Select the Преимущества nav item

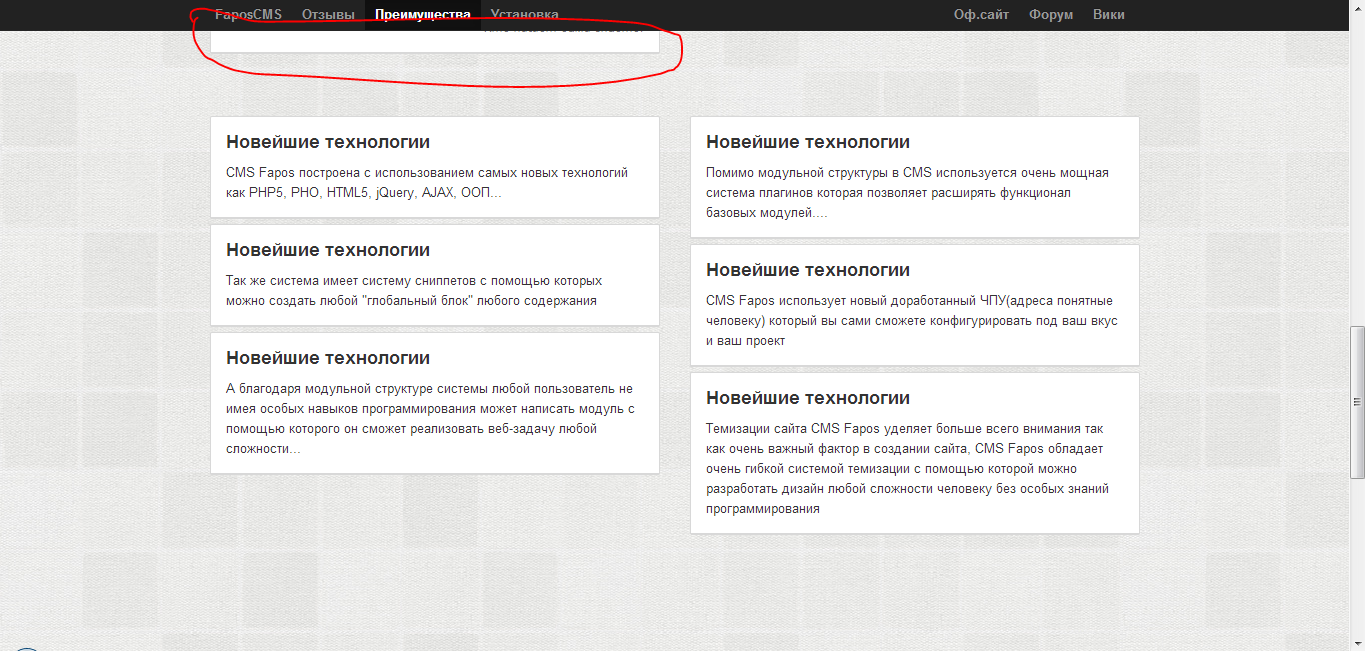coord(423,15)
